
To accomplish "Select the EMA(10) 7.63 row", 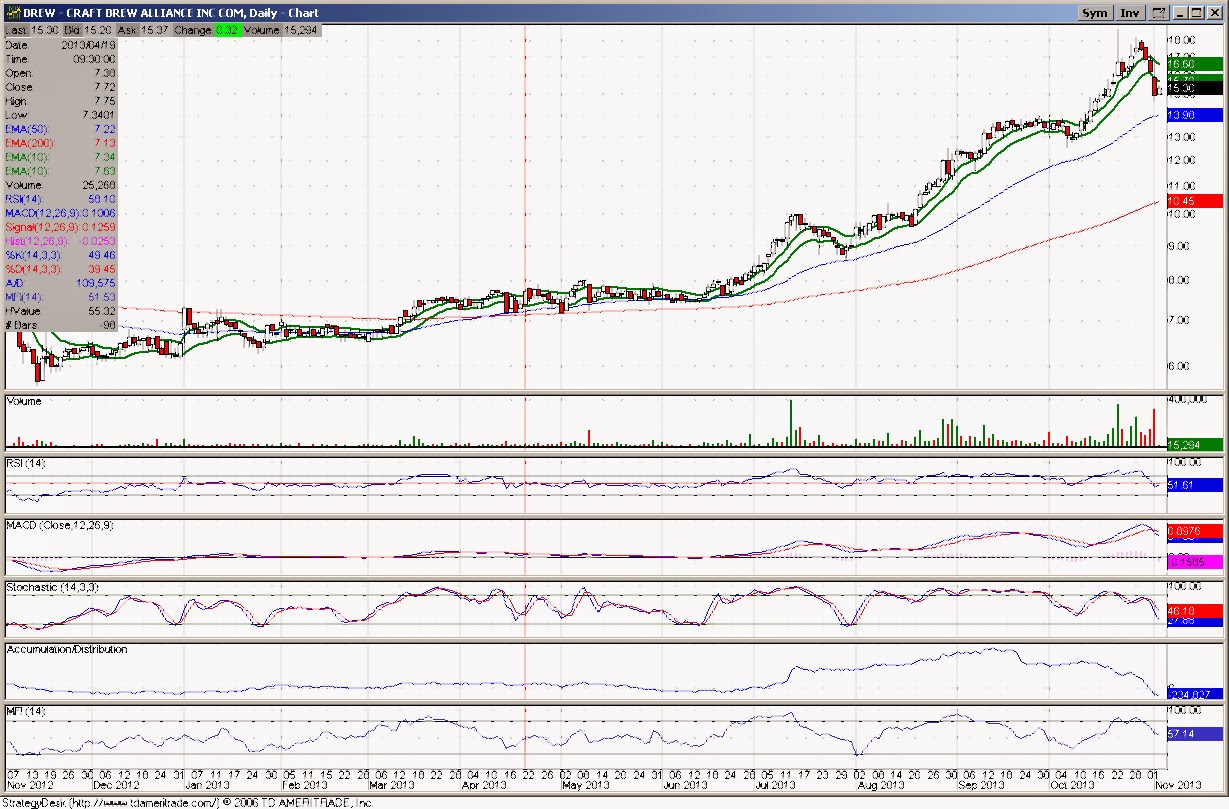I will point(61,171).
